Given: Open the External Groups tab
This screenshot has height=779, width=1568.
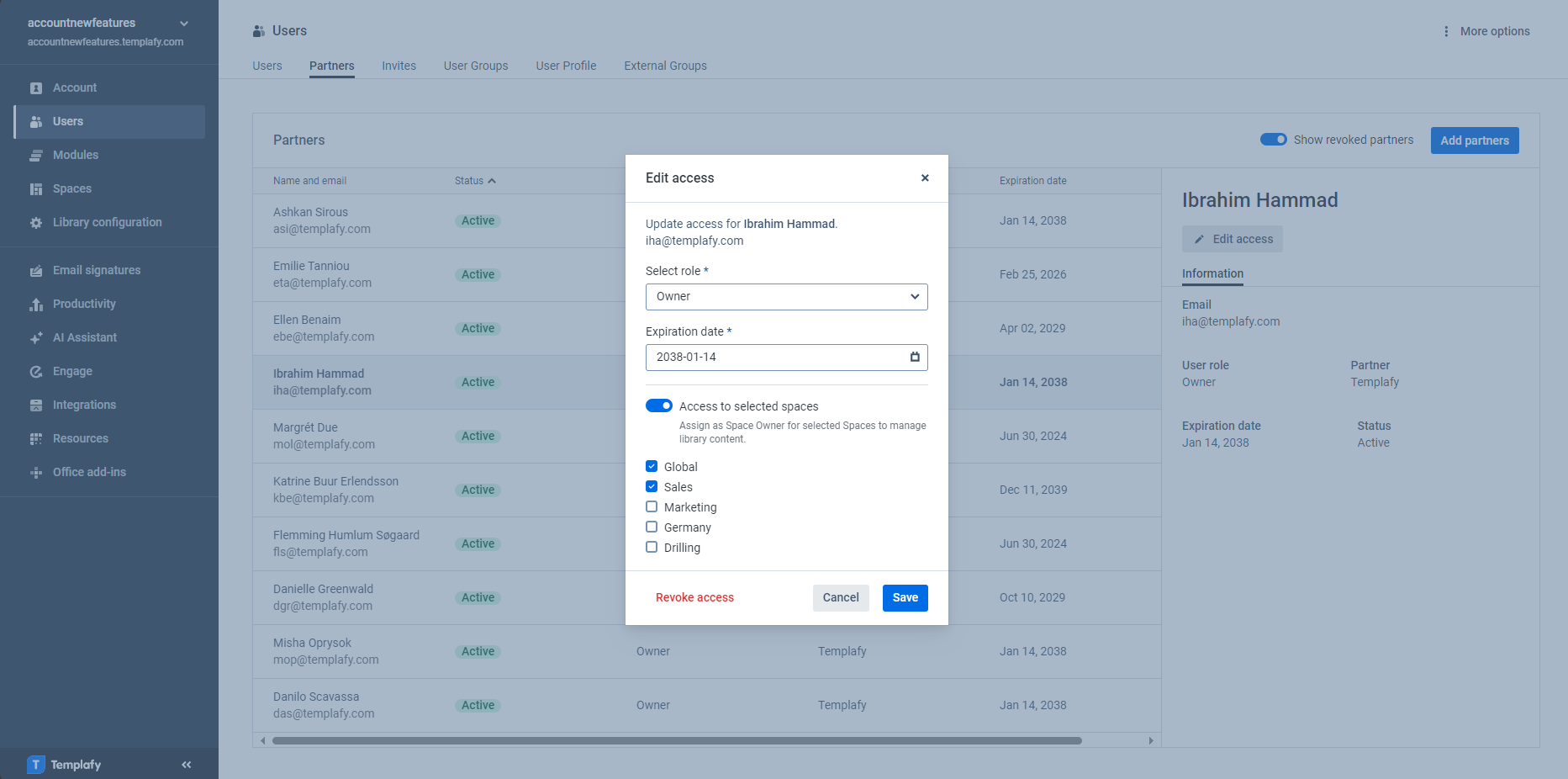Looking at the screenshot, I should [665, 66].
